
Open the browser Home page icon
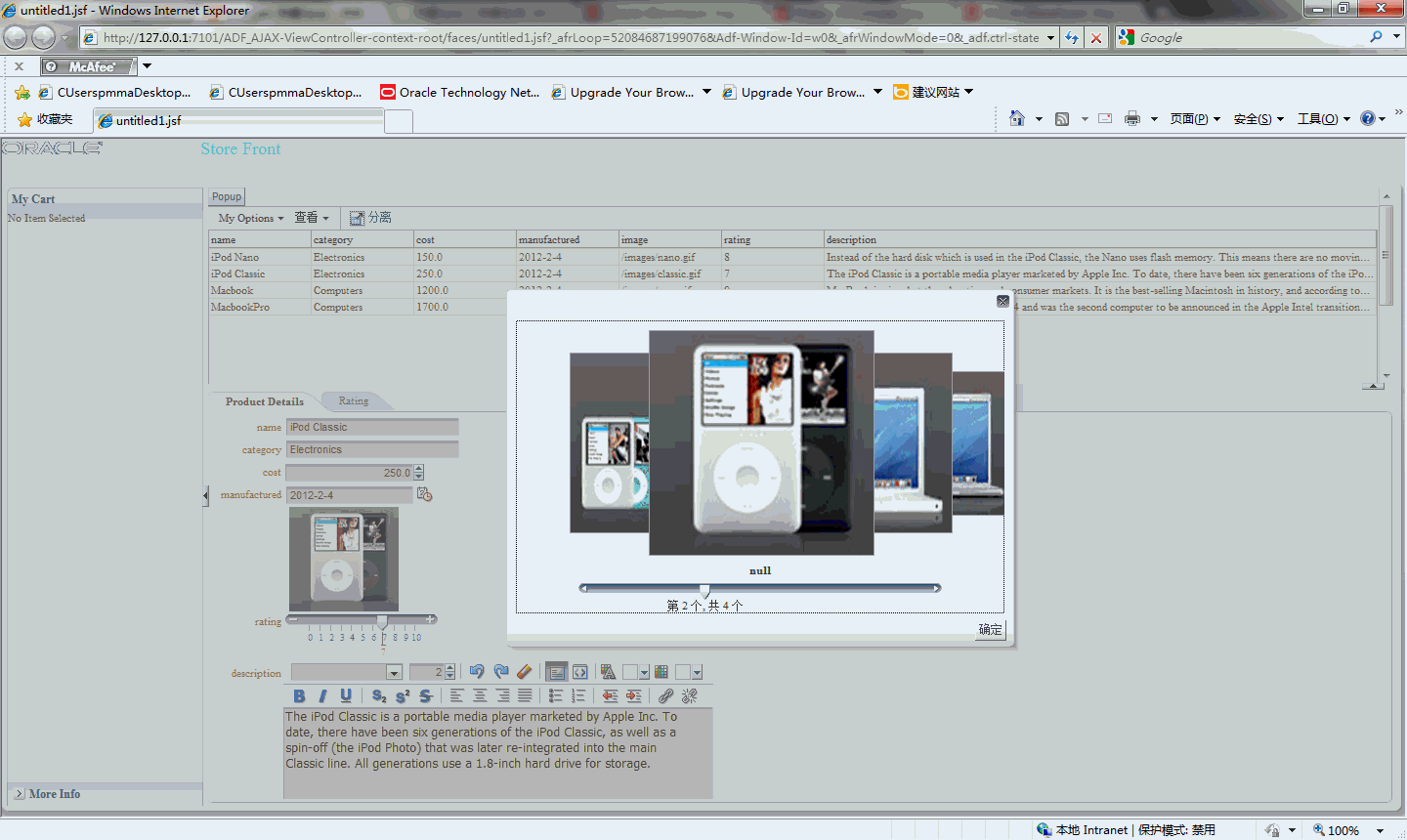pyautogui.click(x=1017, y=118)
